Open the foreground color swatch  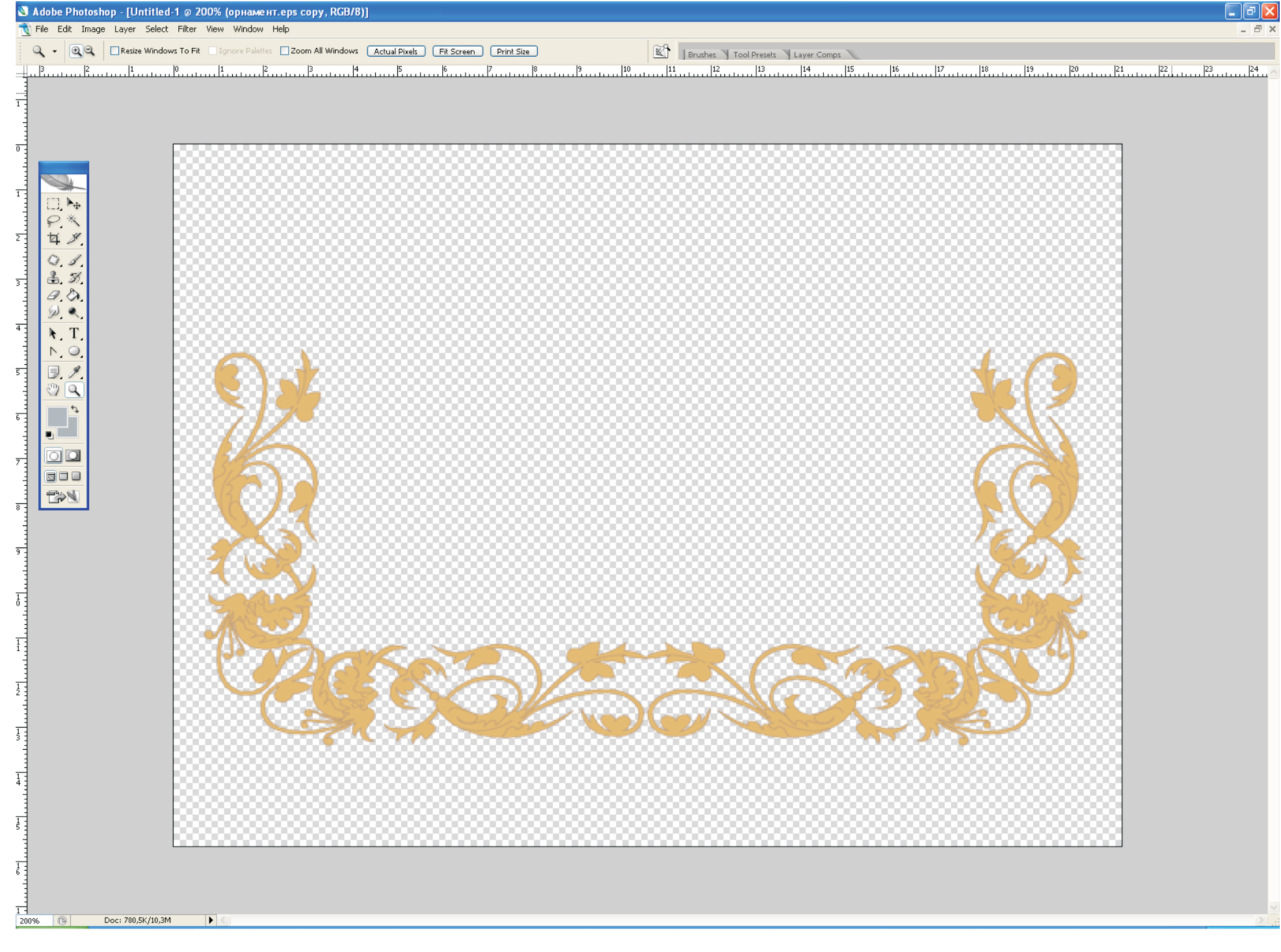pyautogui.click(x=56, y=417)
